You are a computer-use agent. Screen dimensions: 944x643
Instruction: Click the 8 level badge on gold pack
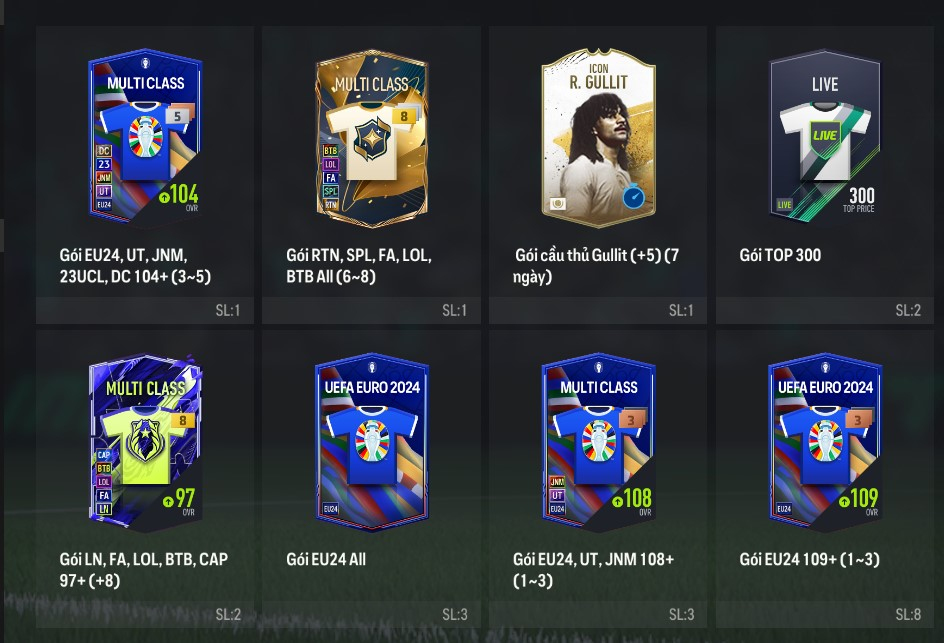point(404,116)
